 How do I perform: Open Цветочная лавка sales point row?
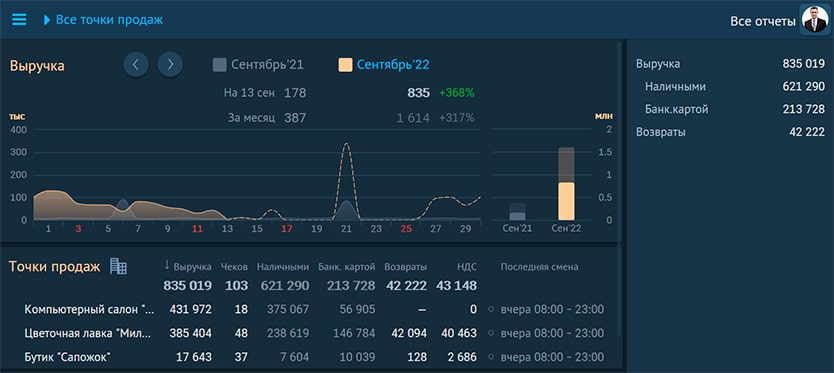314,334
